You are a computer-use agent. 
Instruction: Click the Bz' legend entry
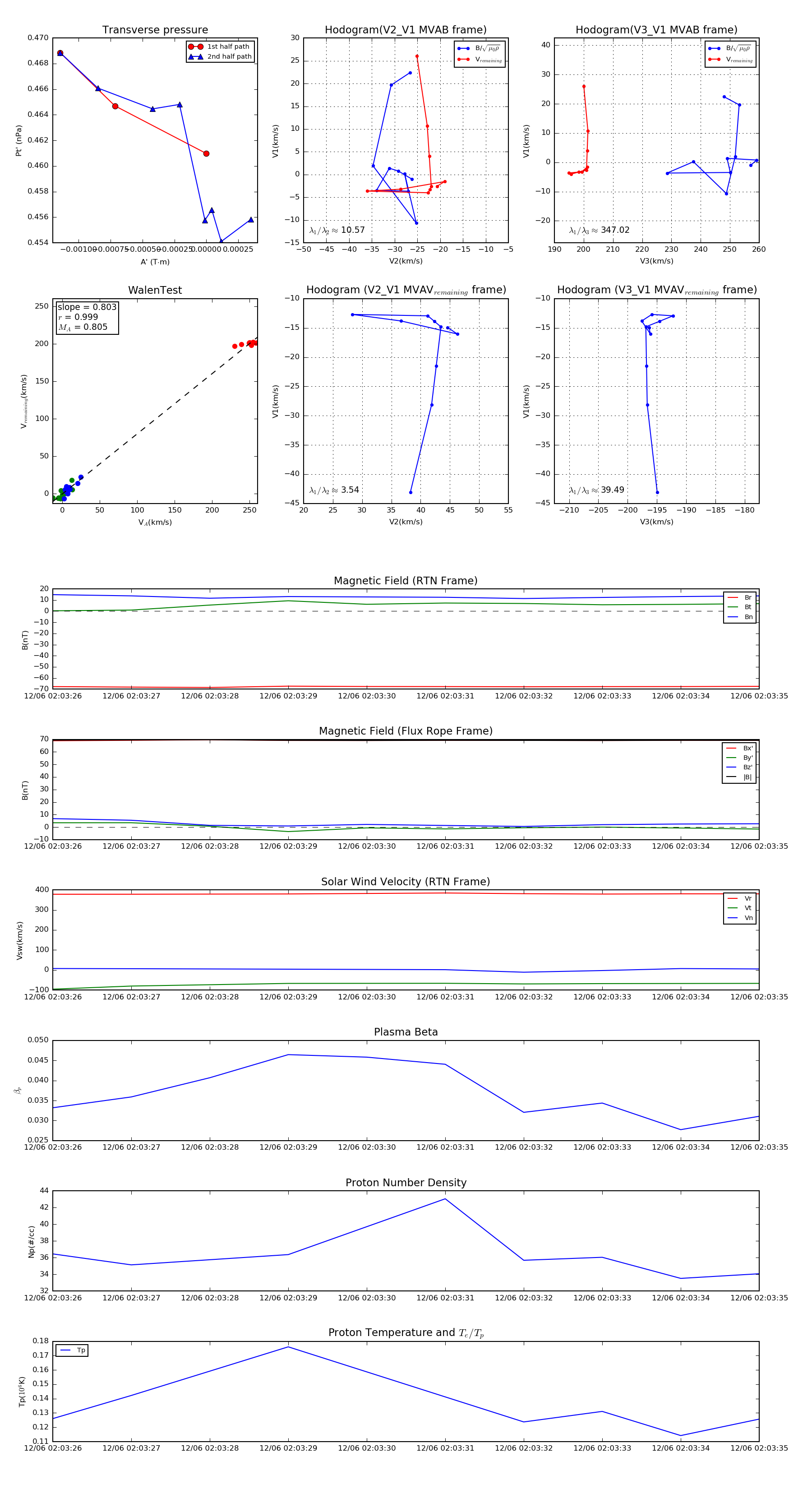[x=739, y=767]
